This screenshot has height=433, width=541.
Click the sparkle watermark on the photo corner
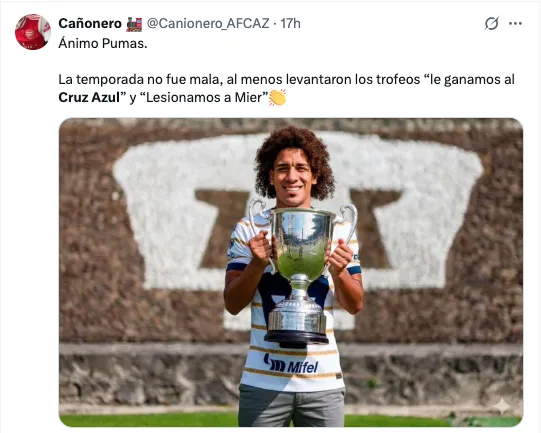(x=502, y=406)
